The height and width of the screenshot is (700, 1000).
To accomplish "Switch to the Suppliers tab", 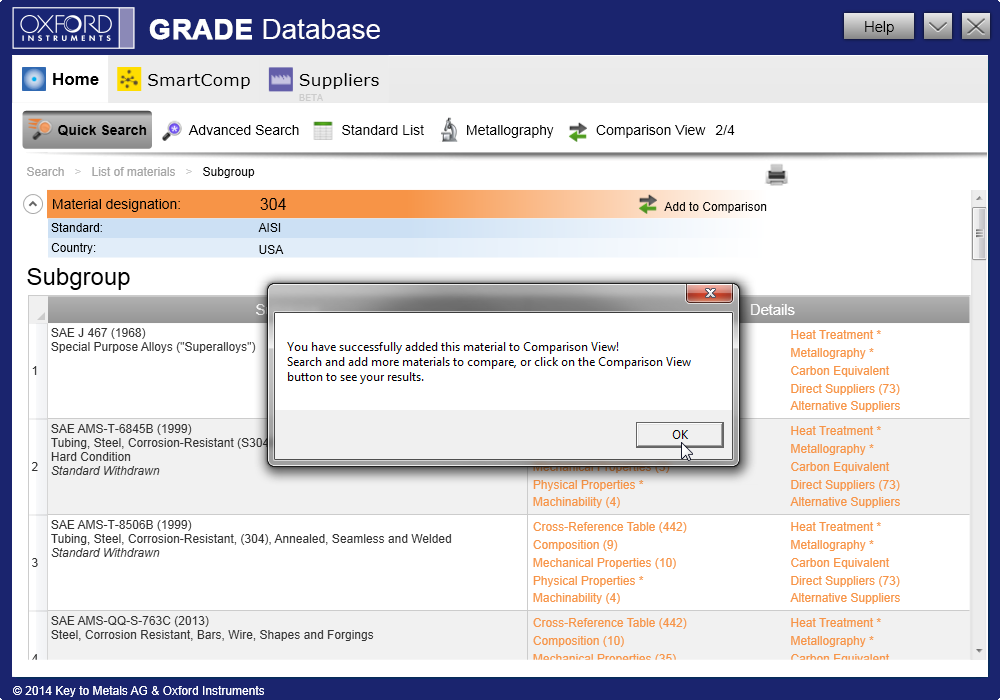I will (324, 80).
